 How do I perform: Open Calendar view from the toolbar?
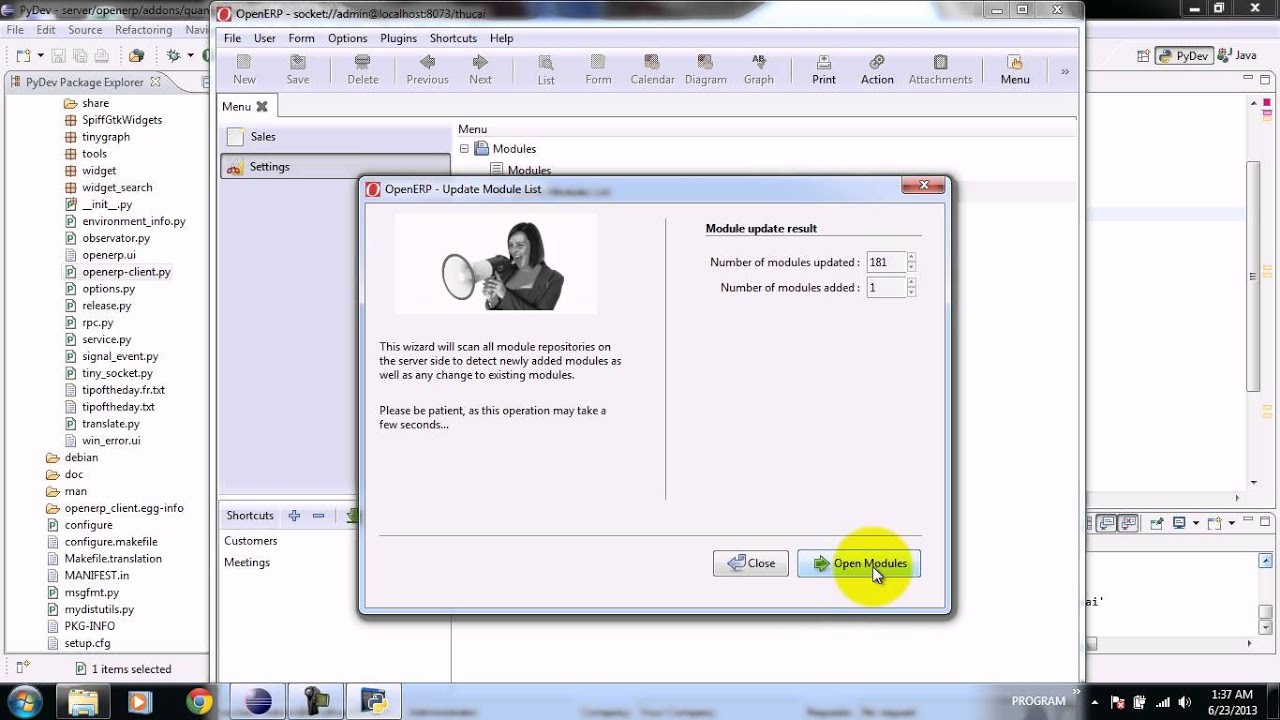click(x=652, y=70)
